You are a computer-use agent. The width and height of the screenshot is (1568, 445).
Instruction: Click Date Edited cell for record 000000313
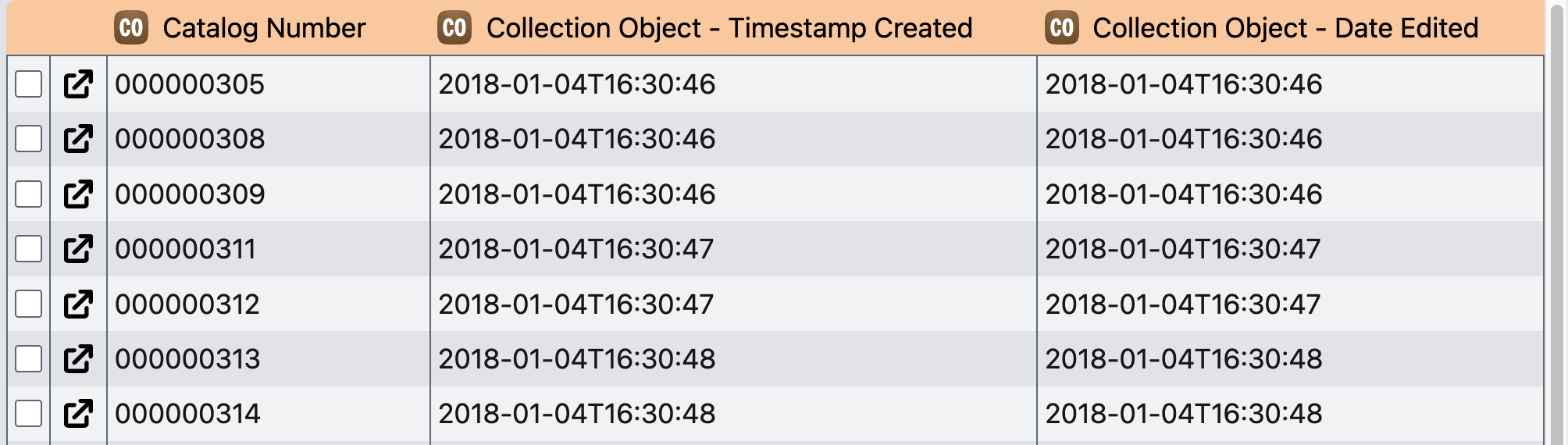[x=1183, y=359]
